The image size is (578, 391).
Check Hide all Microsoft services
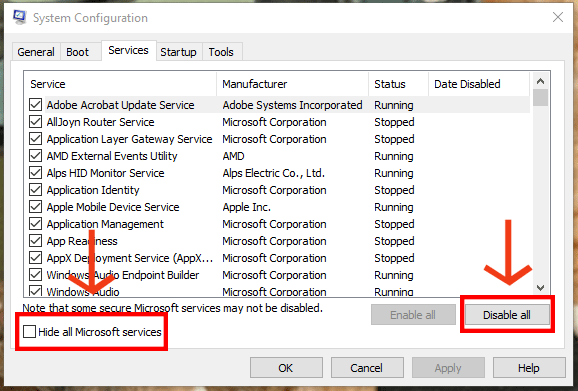coord(29,332)
